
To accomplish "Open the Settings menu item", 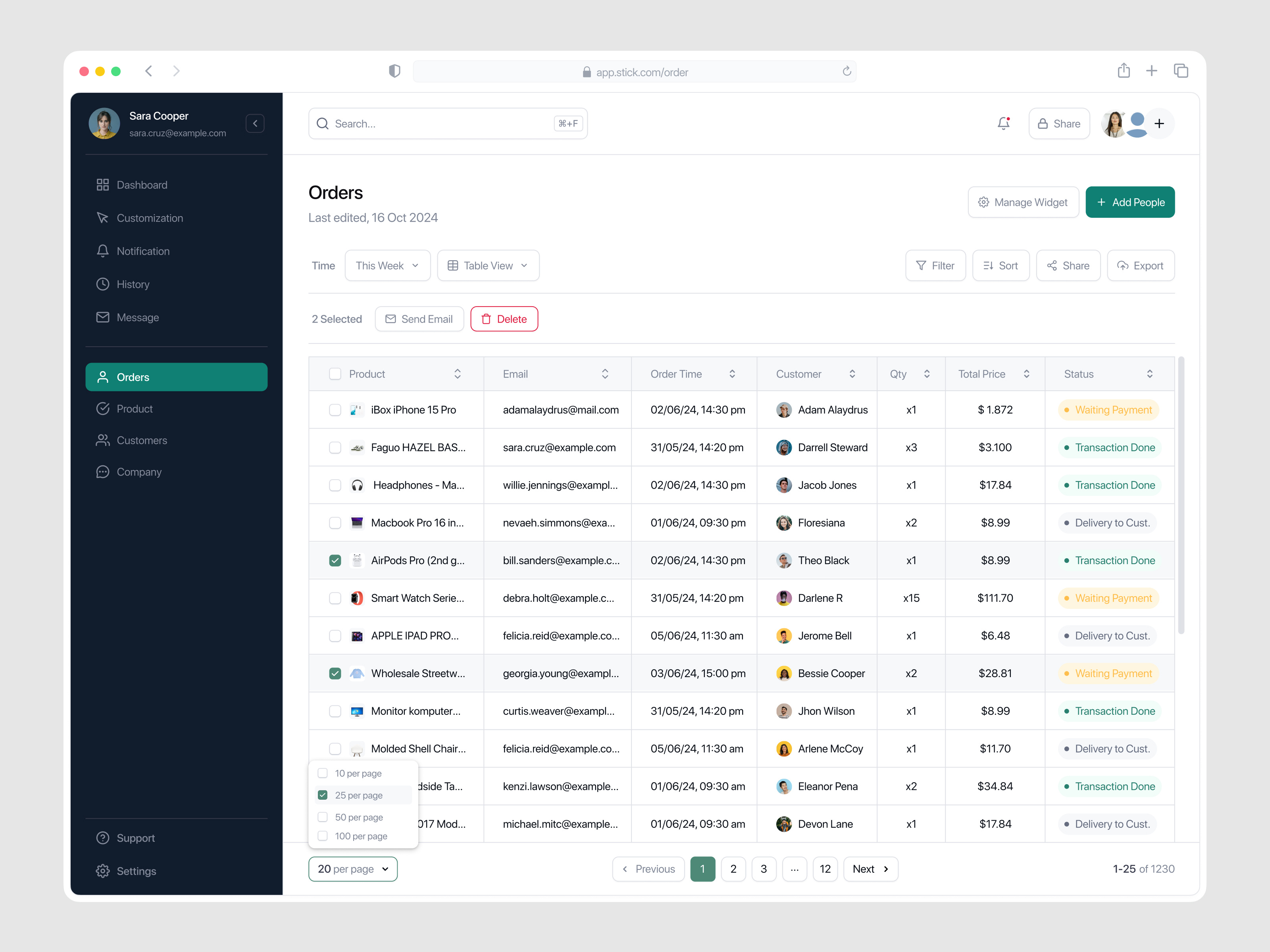I will click(x=136, y=871).
